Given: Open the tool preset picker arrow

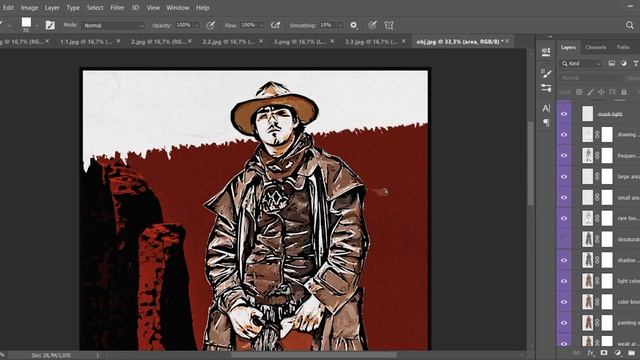Looking at the screenshot, I should [9, 25].
